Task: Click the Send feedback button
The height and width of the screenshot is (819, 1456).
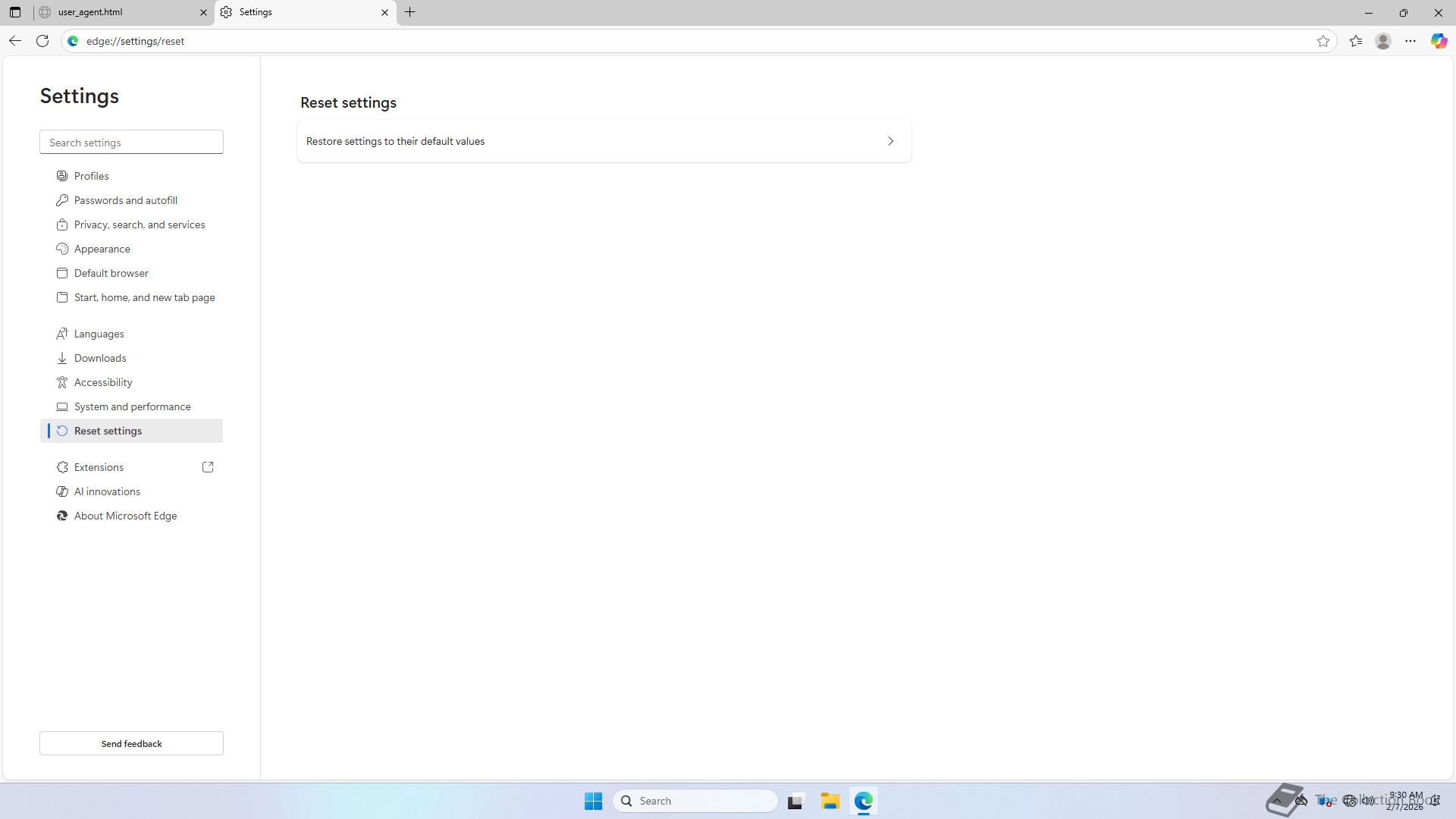Action: point(131,743)
